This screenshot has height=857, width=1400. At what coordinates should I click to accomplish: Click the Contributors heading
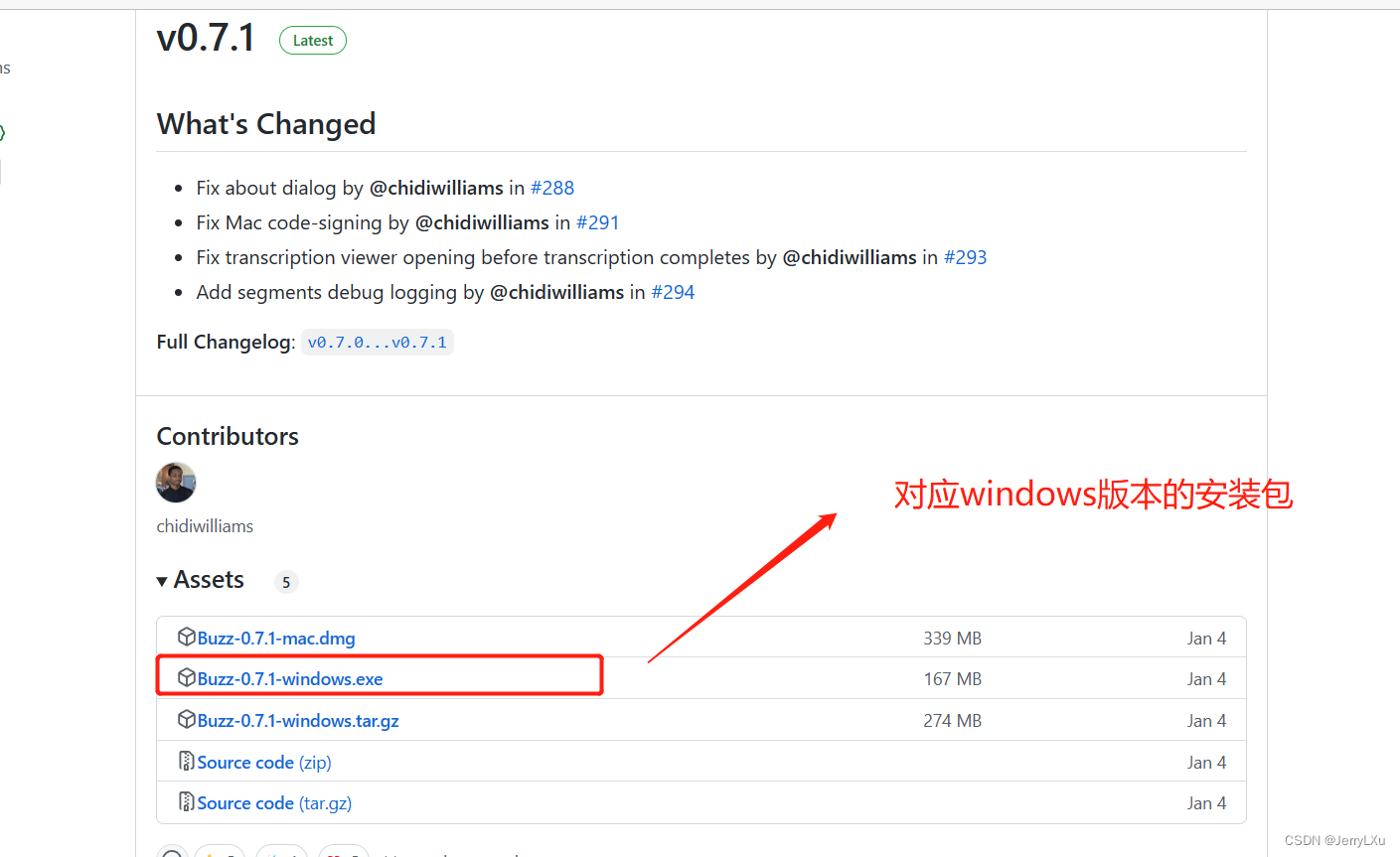[228, 436]
